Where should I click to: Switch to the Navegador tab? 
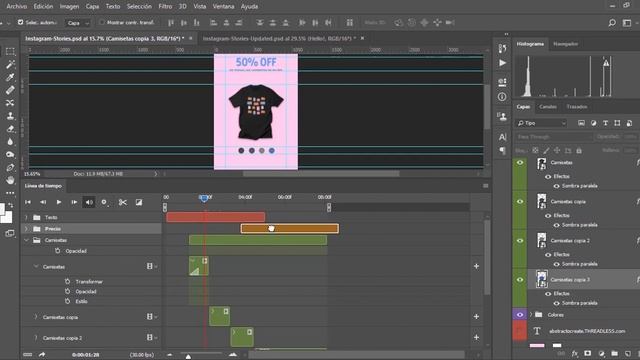565,44
